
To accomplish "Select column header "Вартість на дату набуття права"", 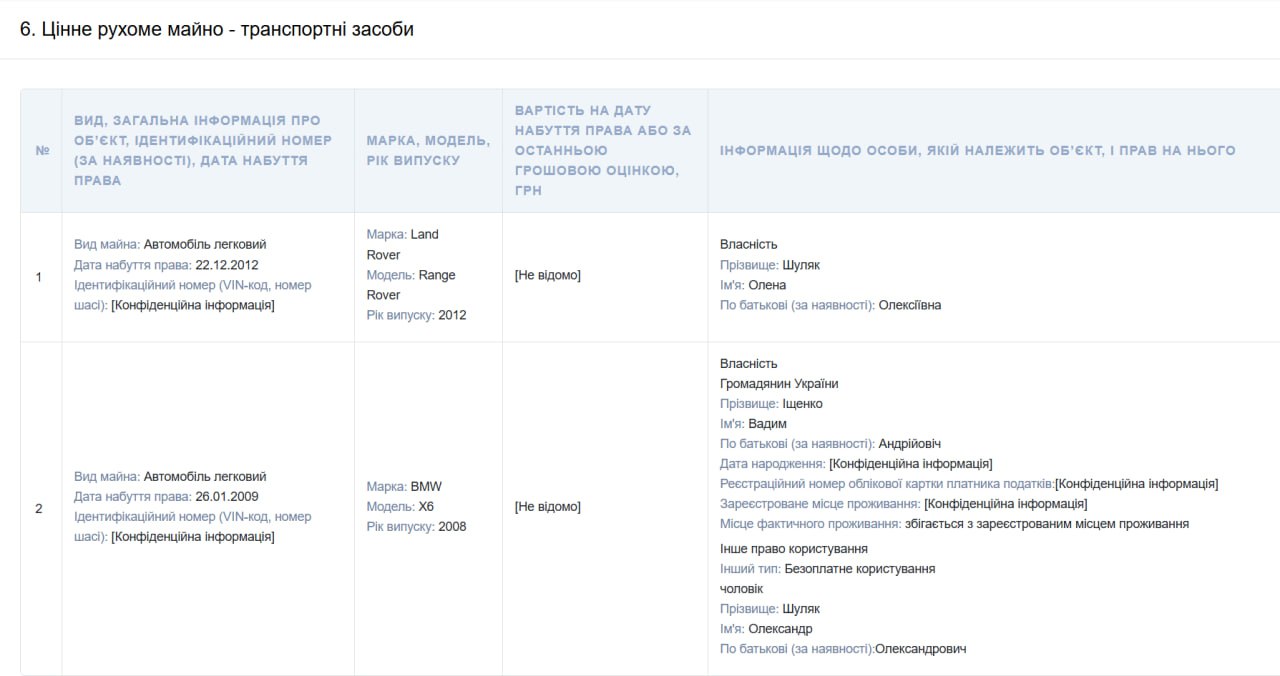I will 603,150.
